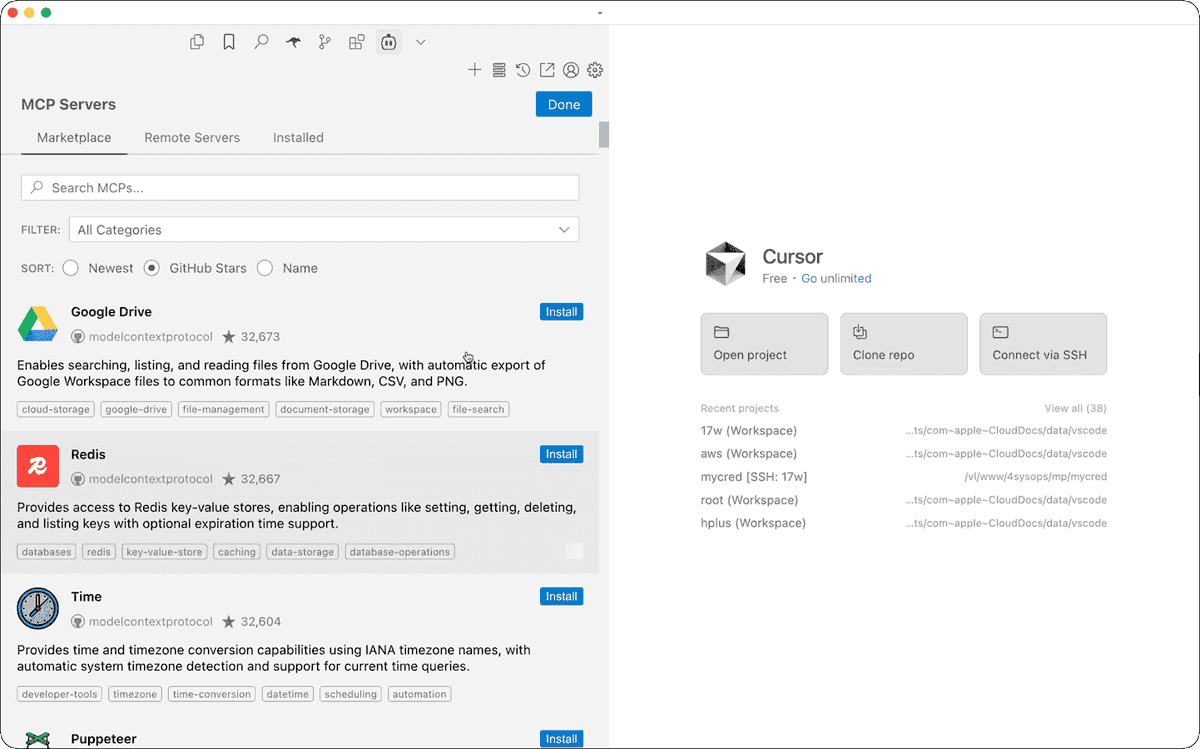Click the Redis star count icon
This screenshot has width=1200, height=749.
pos(229,479)
